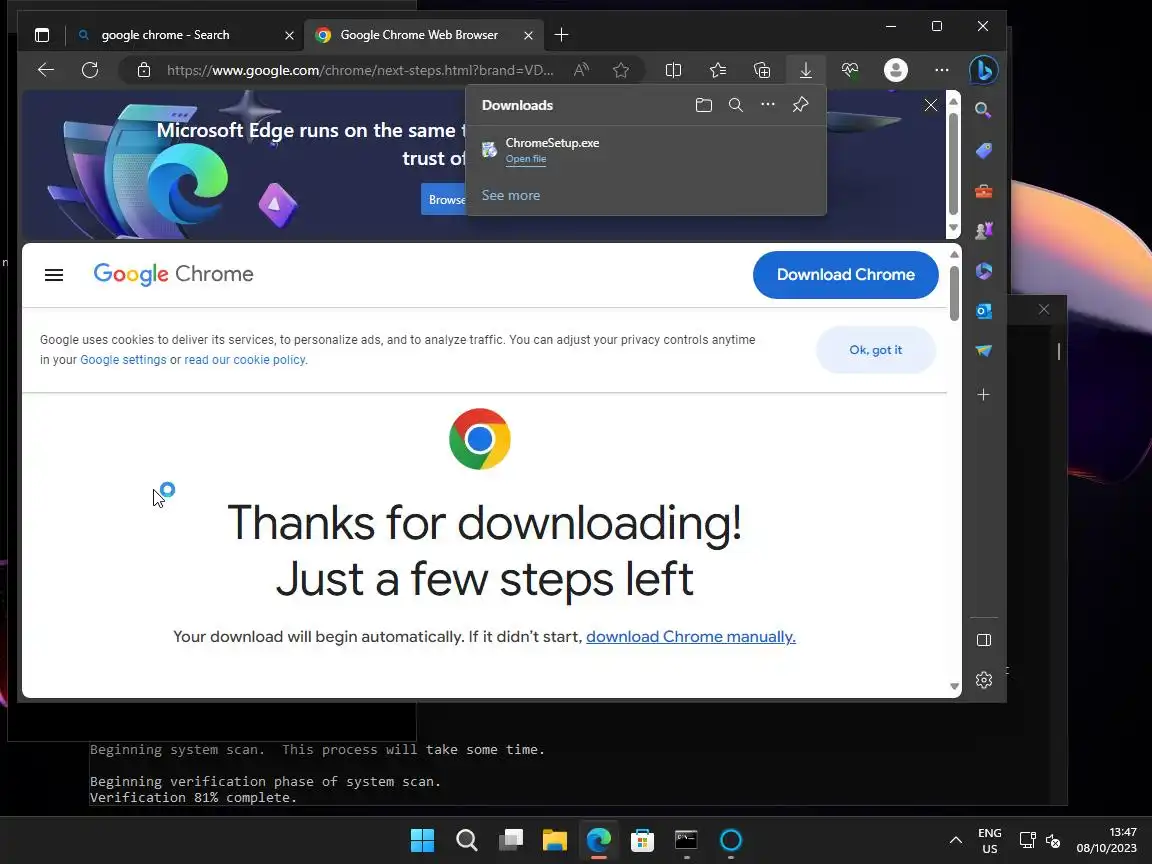Screen dimensions: 1152x864
Task: Open a new tab with plus button
Action: (561, 35)
